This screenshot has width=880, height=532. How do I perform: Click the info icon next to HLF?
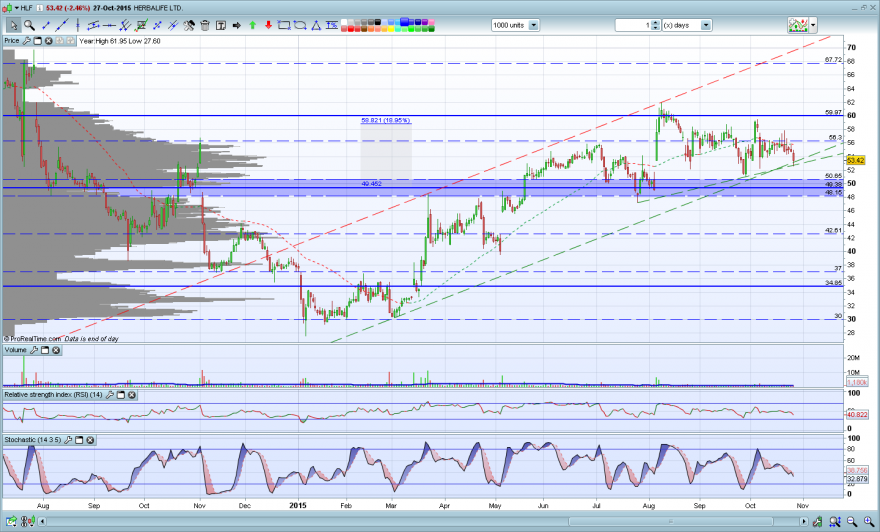coord(40,8)
